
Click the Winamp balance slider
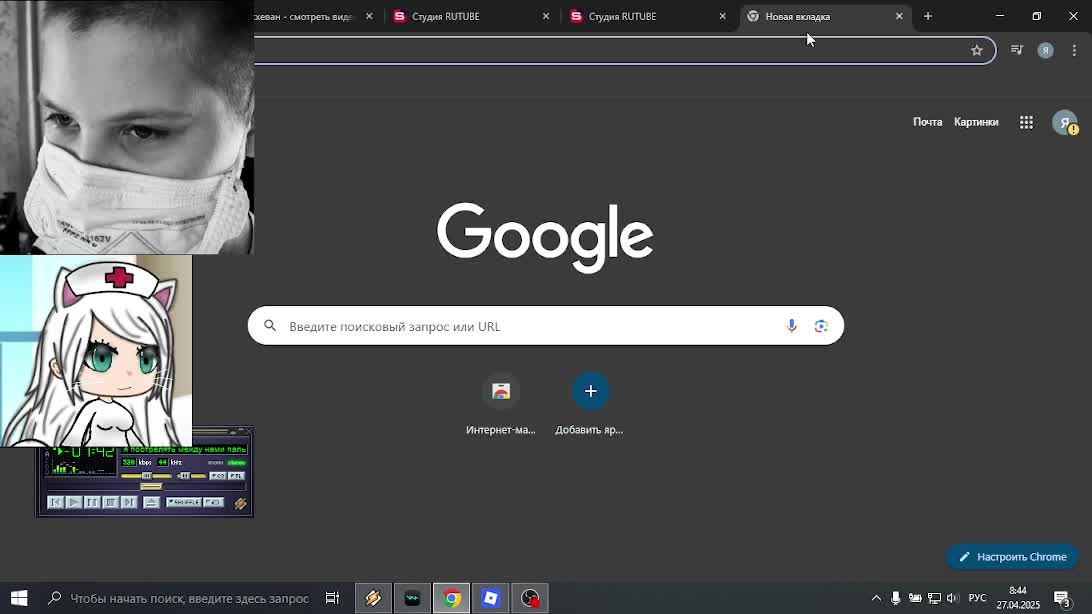(x=191, y=476)
